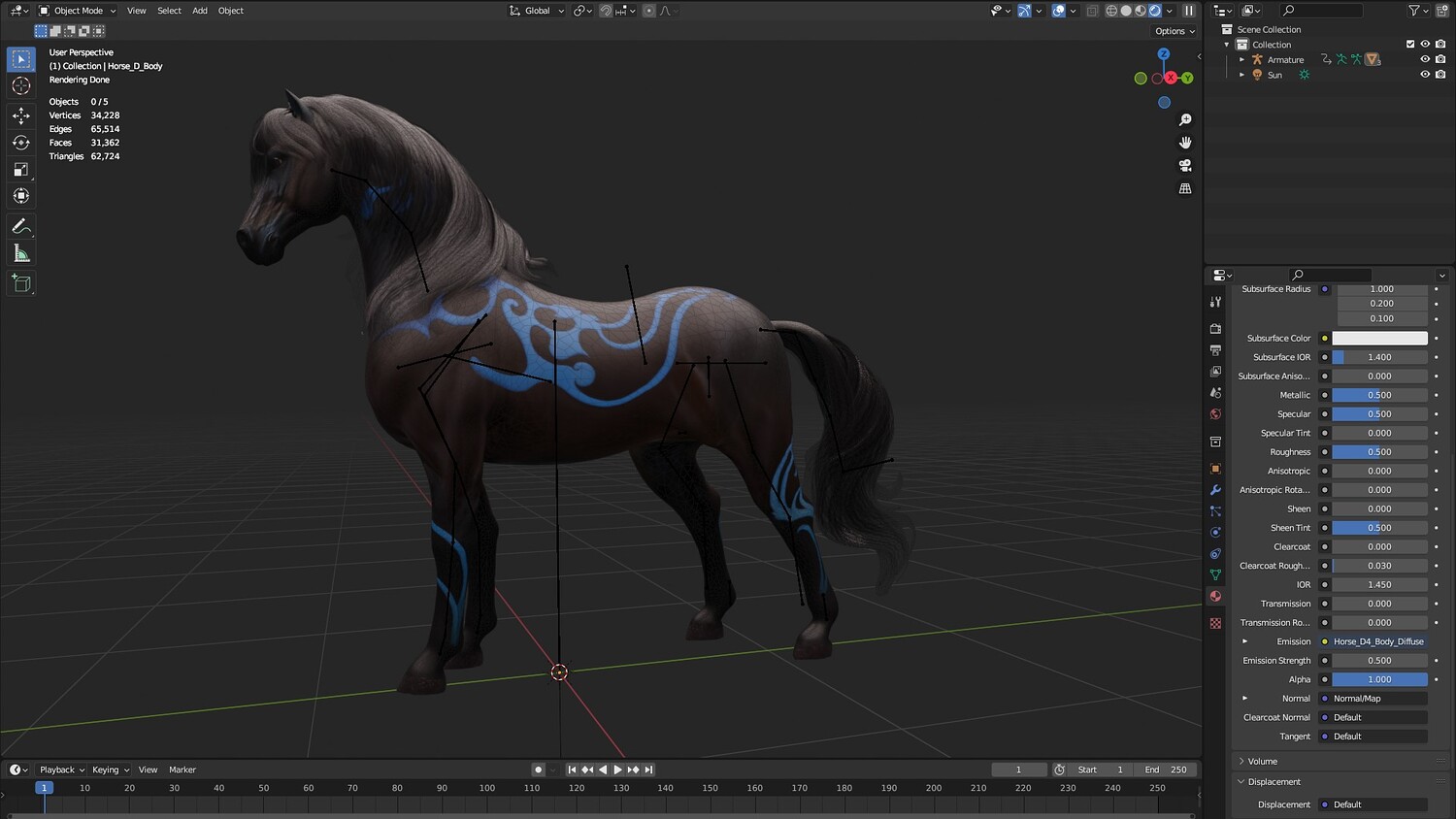Click the Subsurface Color swatch
This screenshot has width=1456, height=819.
tap(1379, 339)
